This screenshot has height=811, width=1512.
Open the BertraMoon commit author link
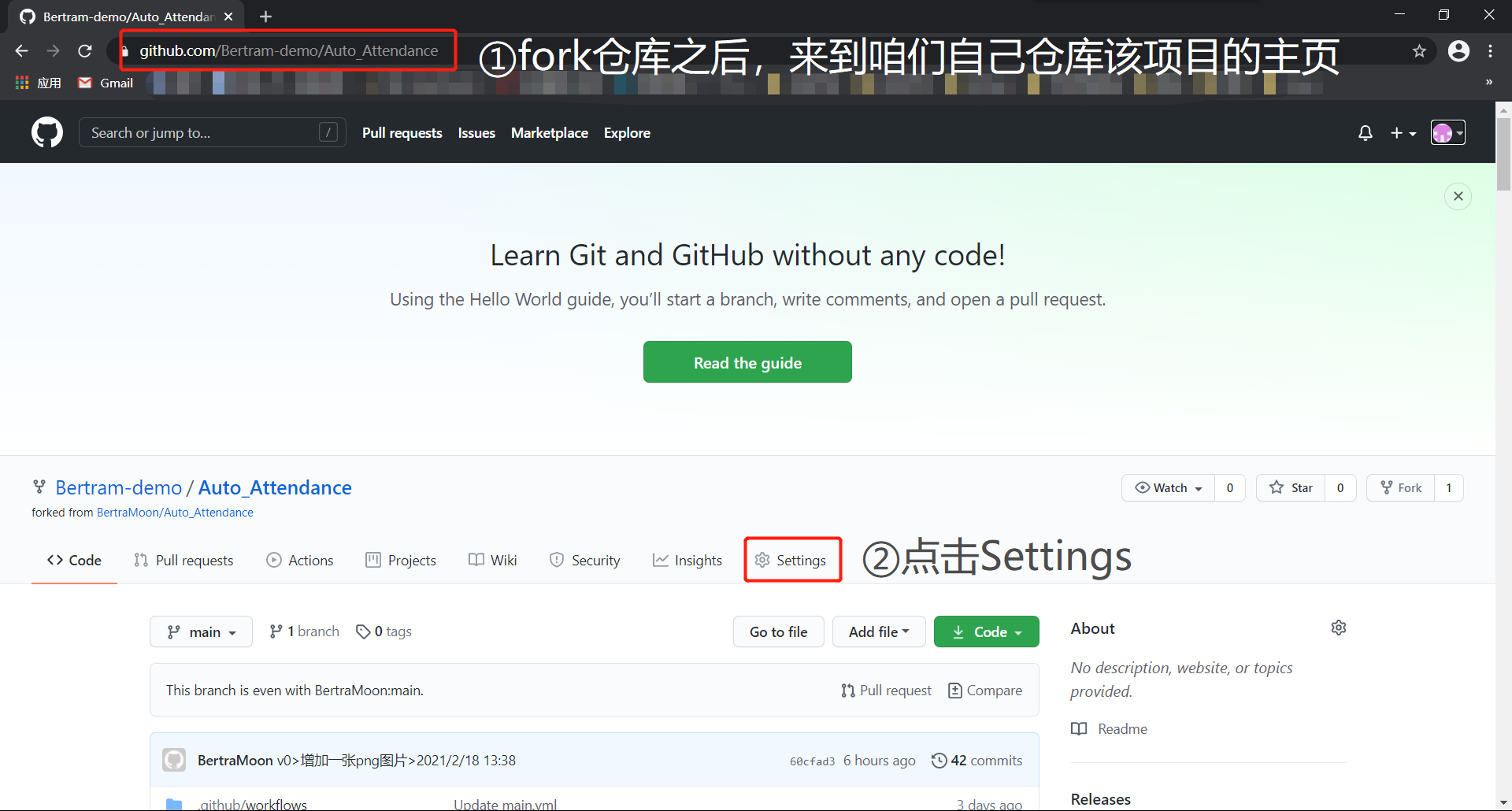coord(235,761)
